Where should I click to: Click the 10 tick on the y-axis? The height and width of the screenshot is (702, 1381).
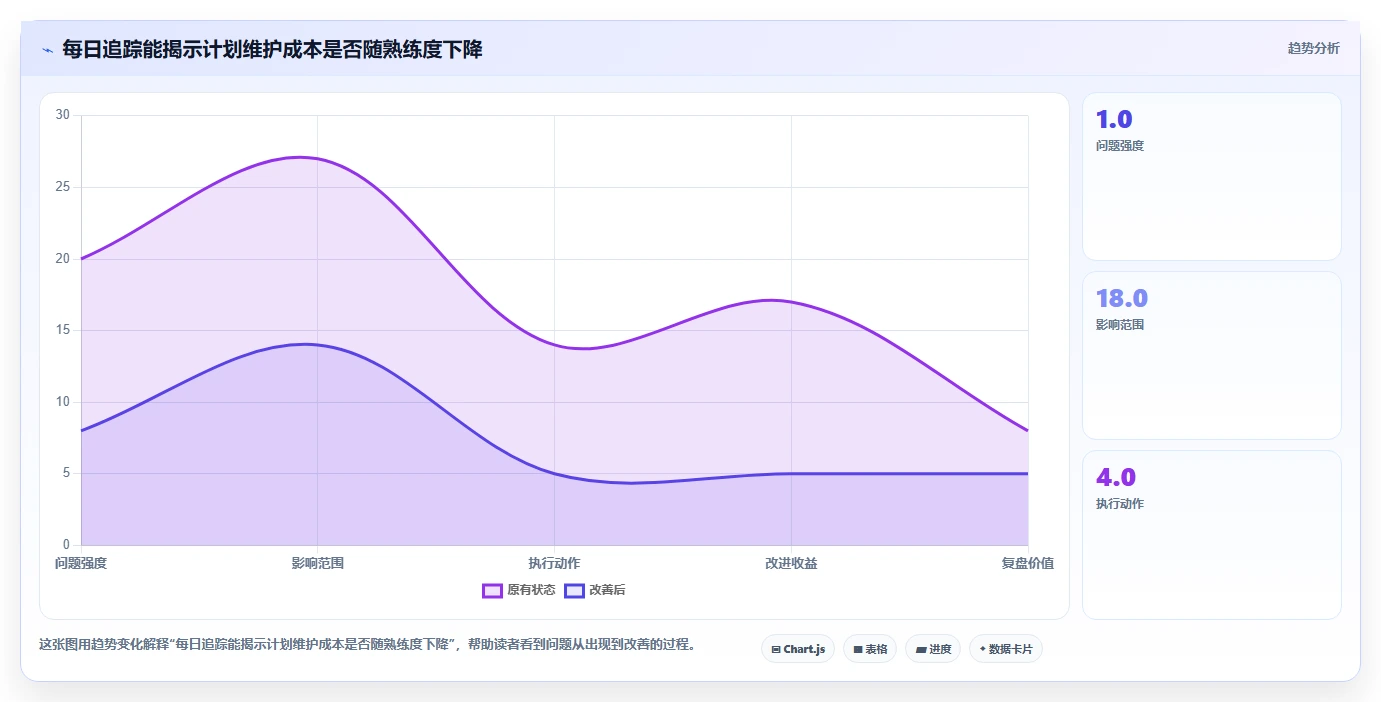(63, 402)
